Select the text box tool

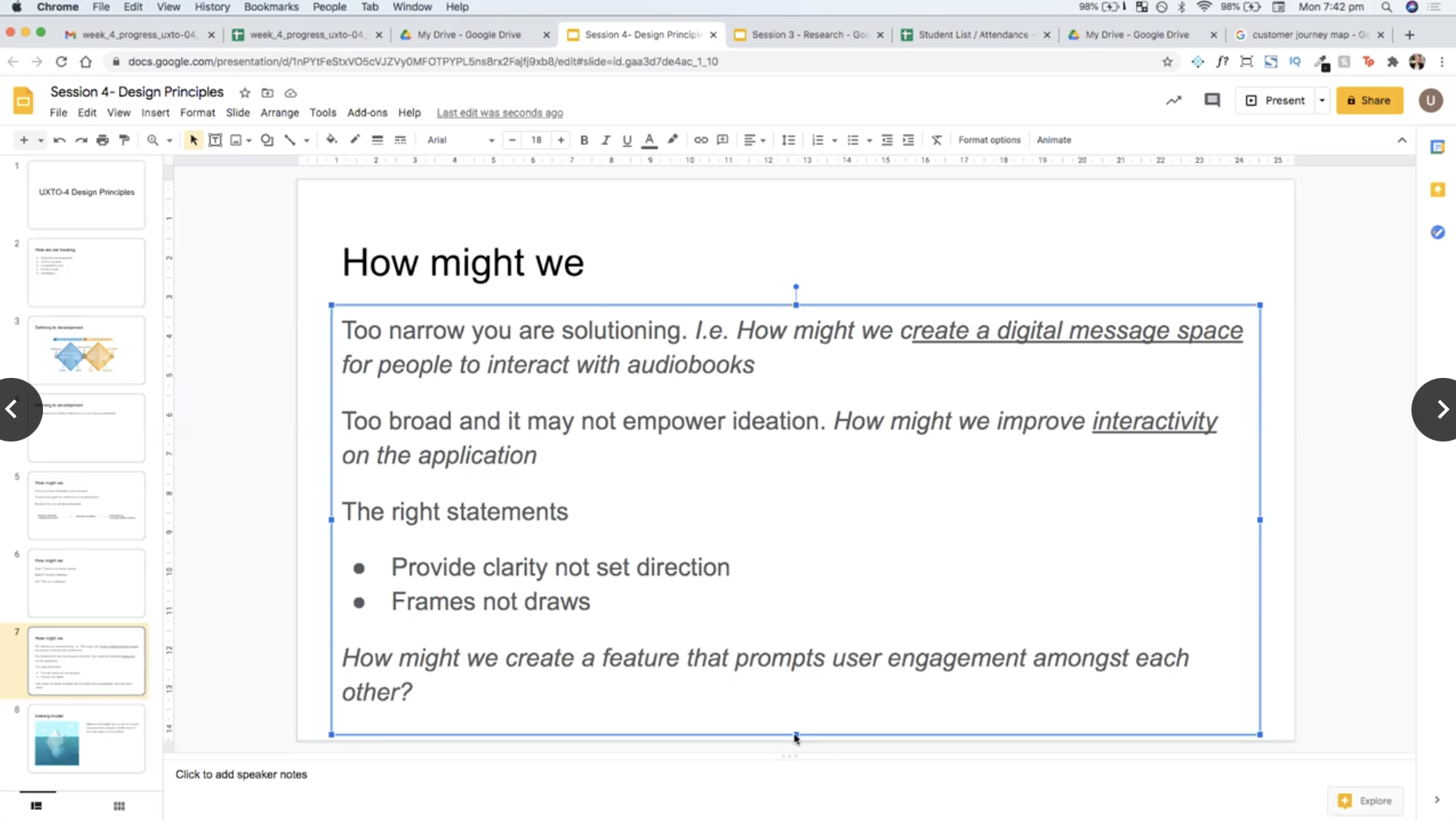point(215,140)
